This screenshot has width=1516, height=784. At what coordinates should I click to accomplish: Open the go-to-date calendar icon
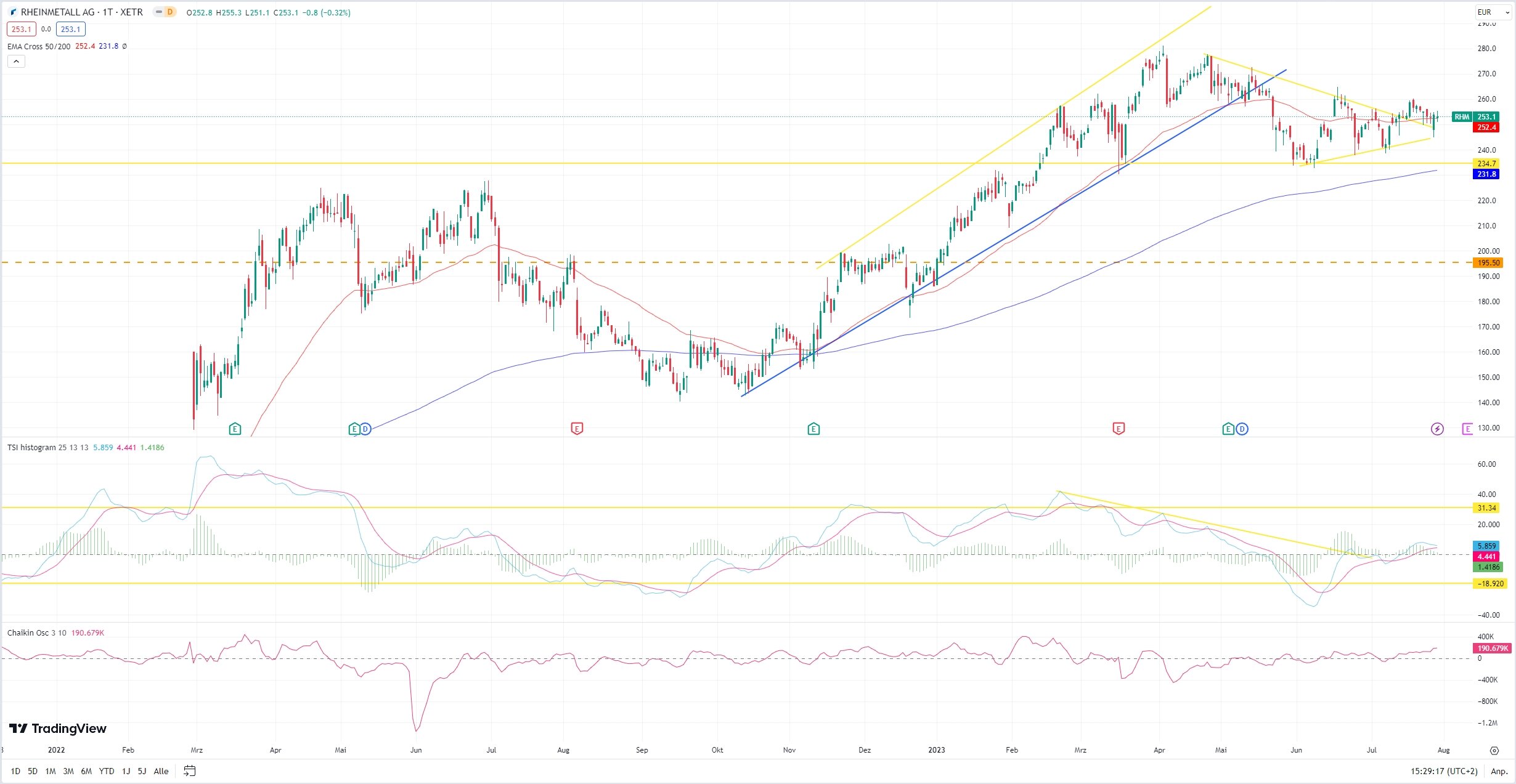pos(190,770)
